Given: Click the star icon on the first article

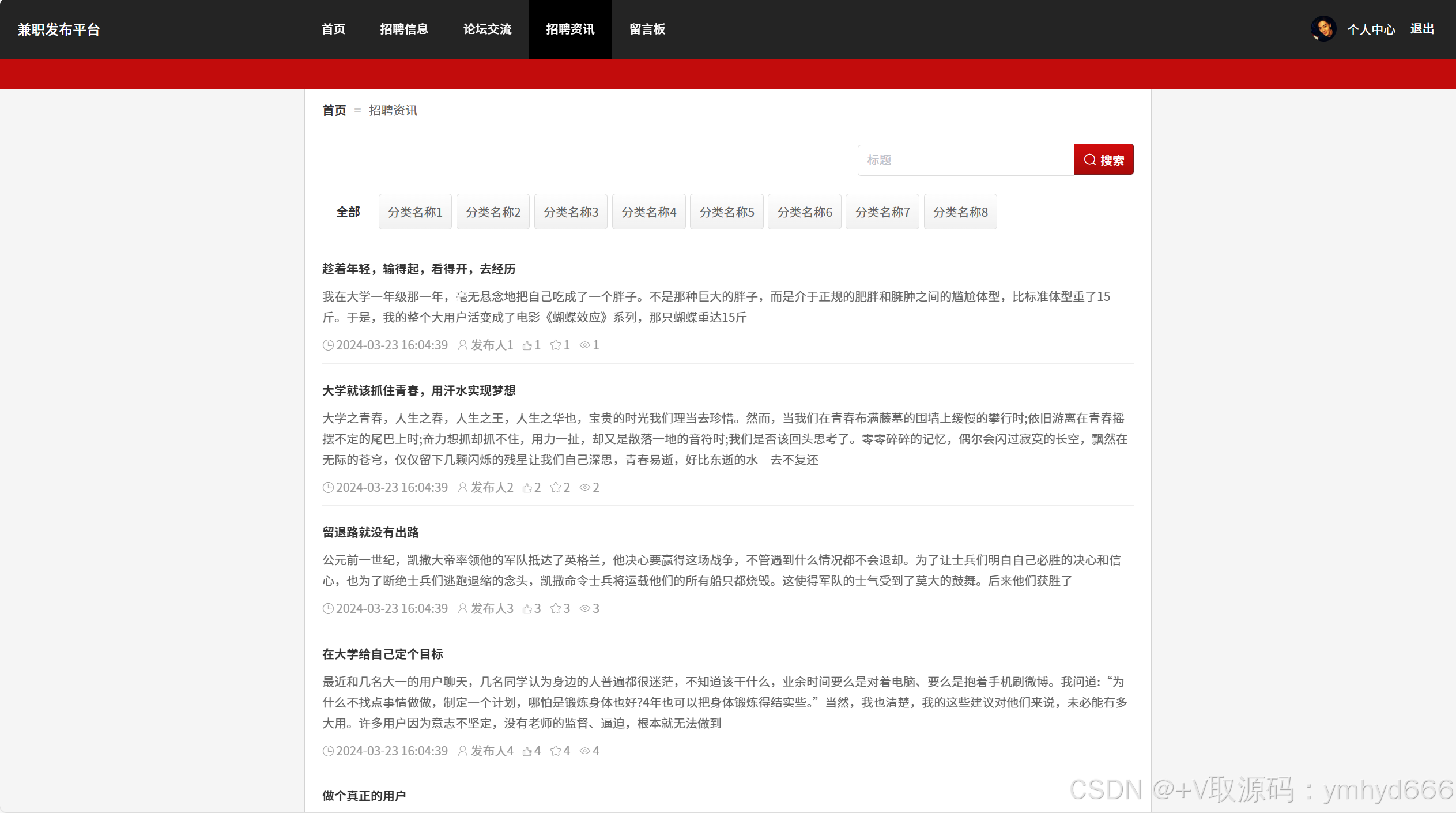Looking at the screenshot, I should point(556,345).
